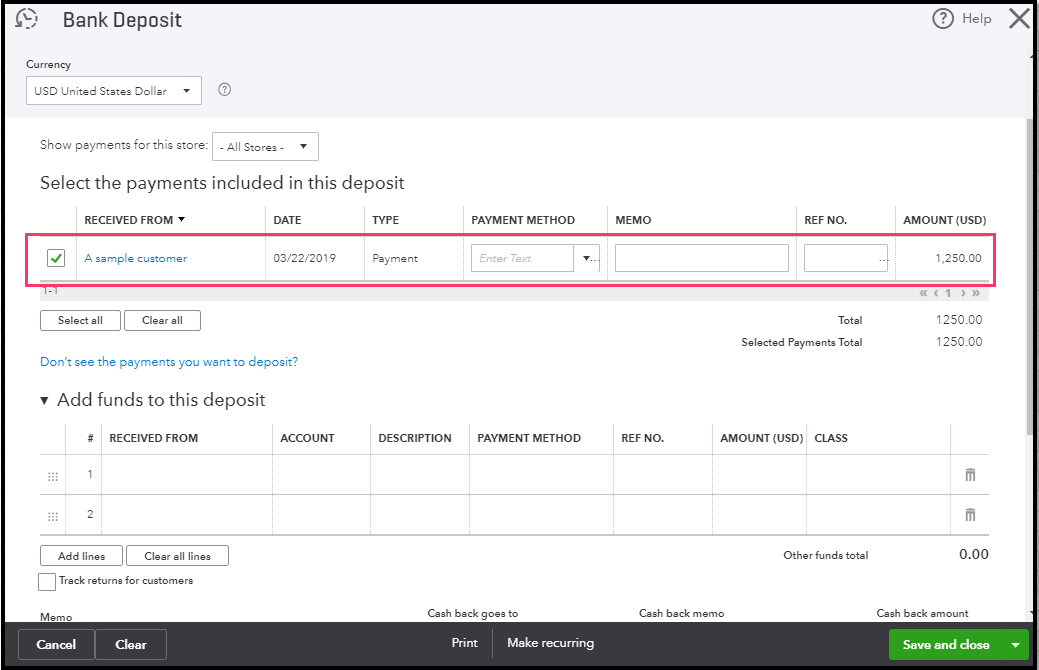Collapse the Add funds to this deposit section
The width and height of the screenshot is (1039, 670).
43,399
